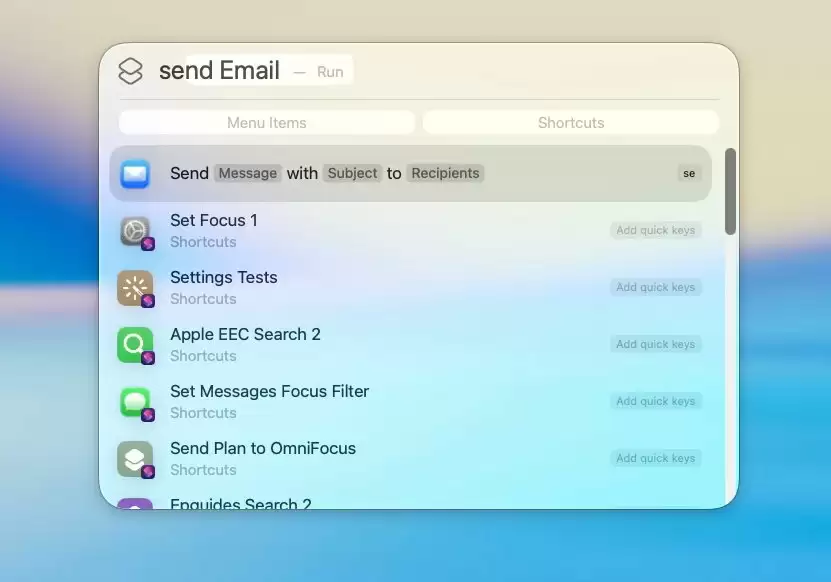This screenshot has height=582, width=831.
Task: Click the Run label in the search bar
Action: 330,70
